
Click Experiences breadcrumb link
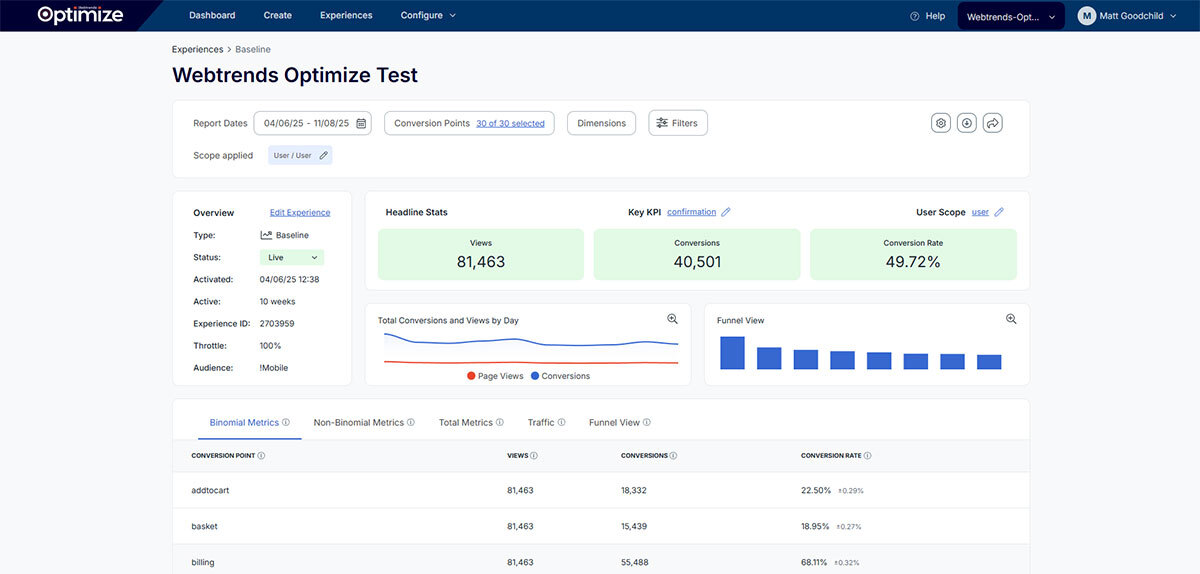click(198, 49)
